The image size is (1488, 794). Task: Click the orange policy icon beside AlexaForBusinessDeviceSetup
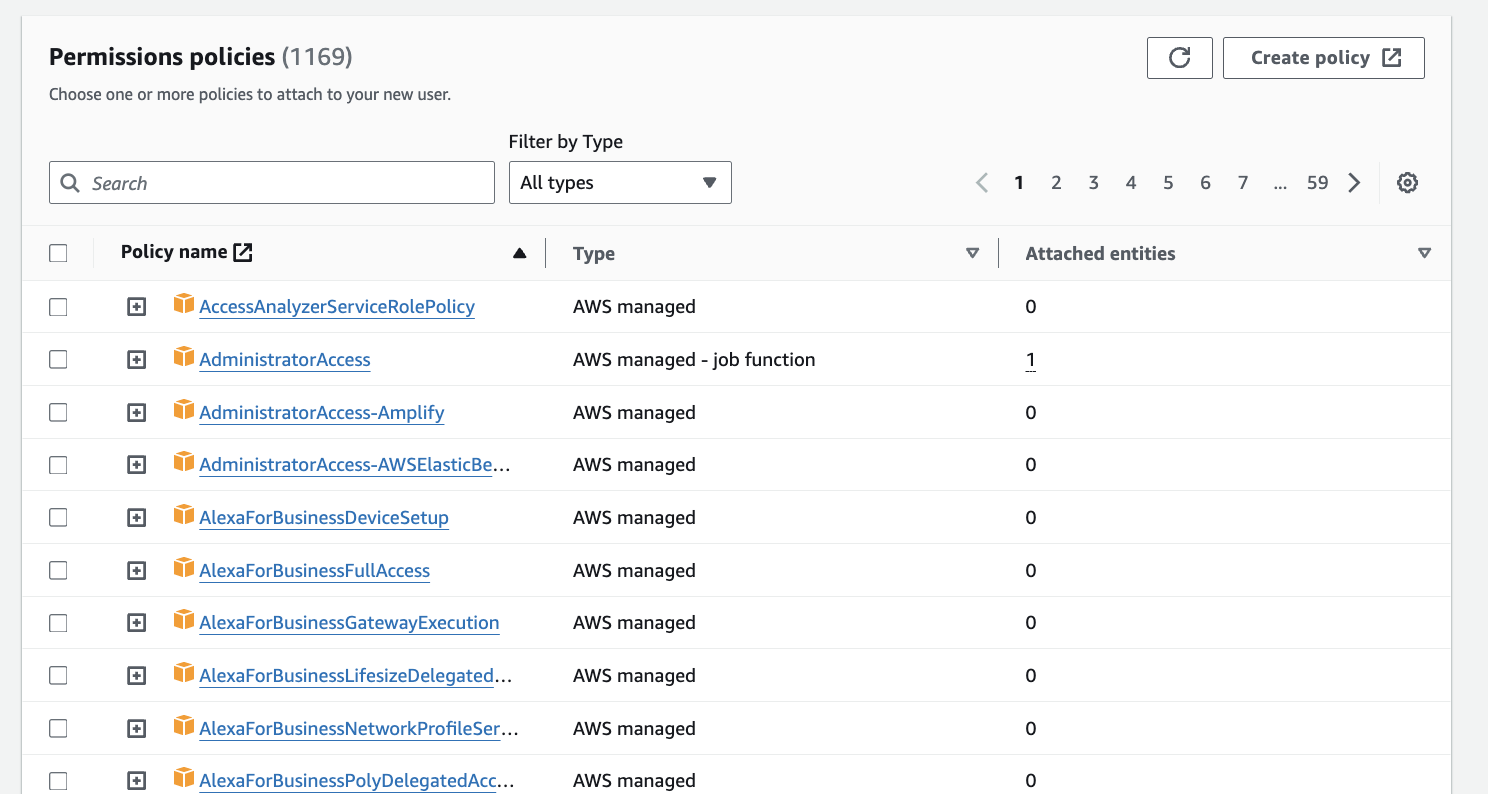pyautogui.click(x=183, y=515)
